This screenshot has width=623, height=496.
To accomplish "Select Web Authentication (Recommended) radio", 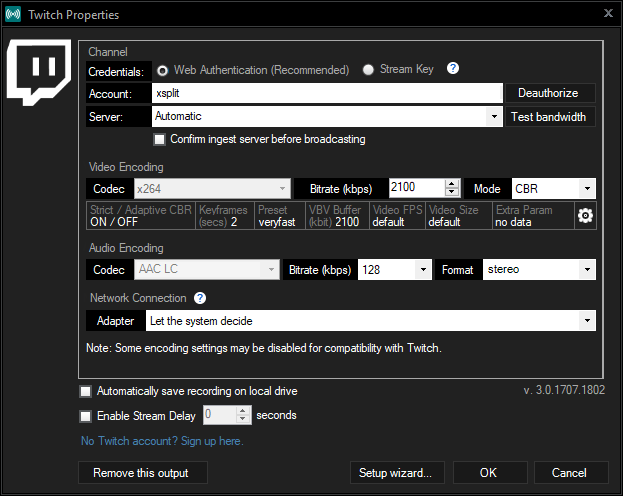I will [162, 71].
